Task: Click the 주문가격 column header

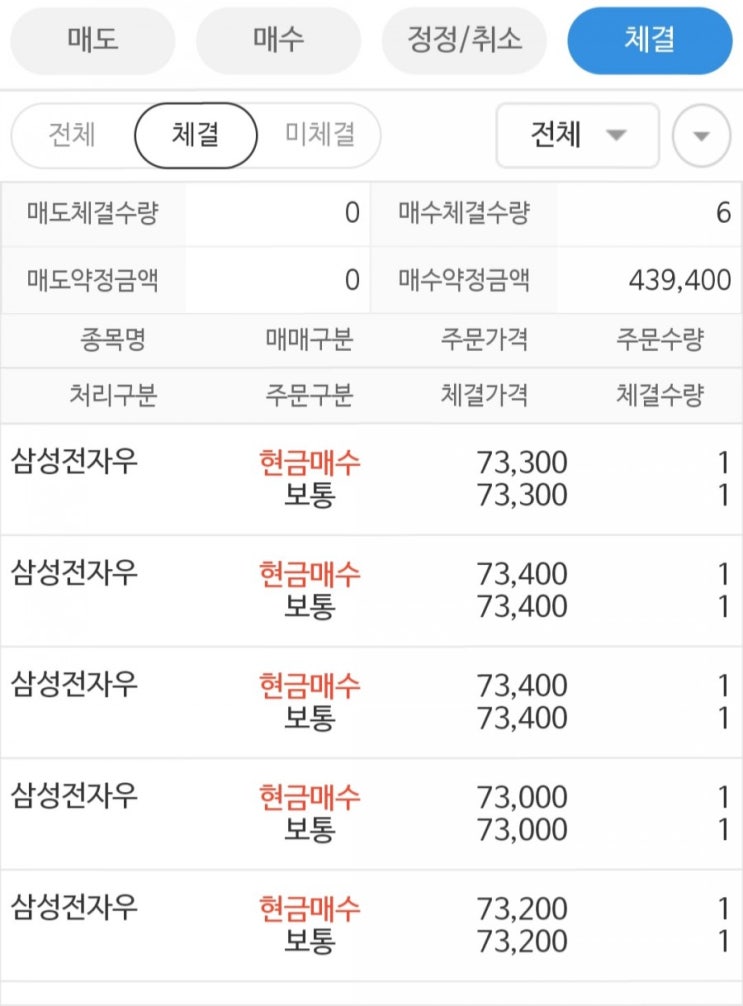Action: coord(484,340)
